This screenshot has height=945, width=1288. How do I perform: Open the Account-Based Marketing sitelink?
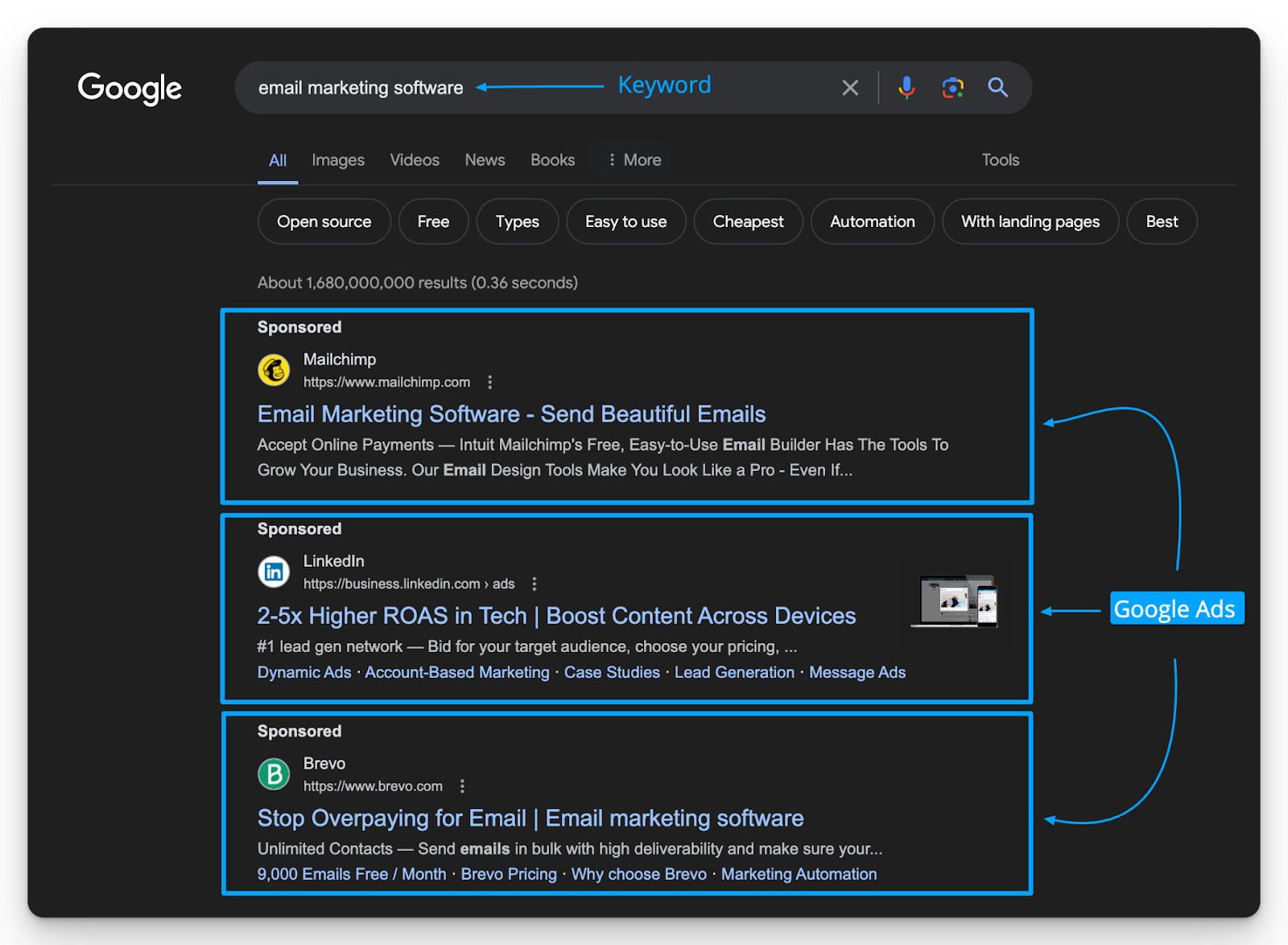tap(457, 672)
